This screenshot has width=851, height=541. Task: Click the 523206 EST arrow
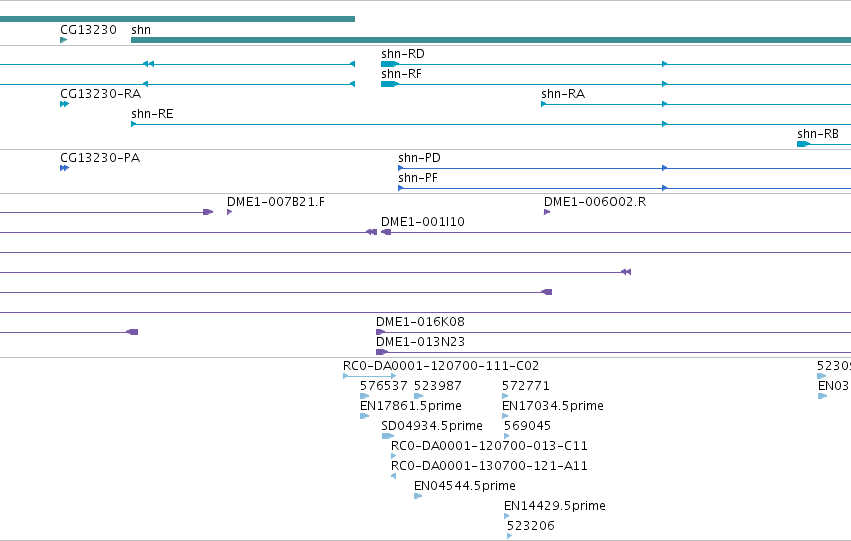coord(510,536)
